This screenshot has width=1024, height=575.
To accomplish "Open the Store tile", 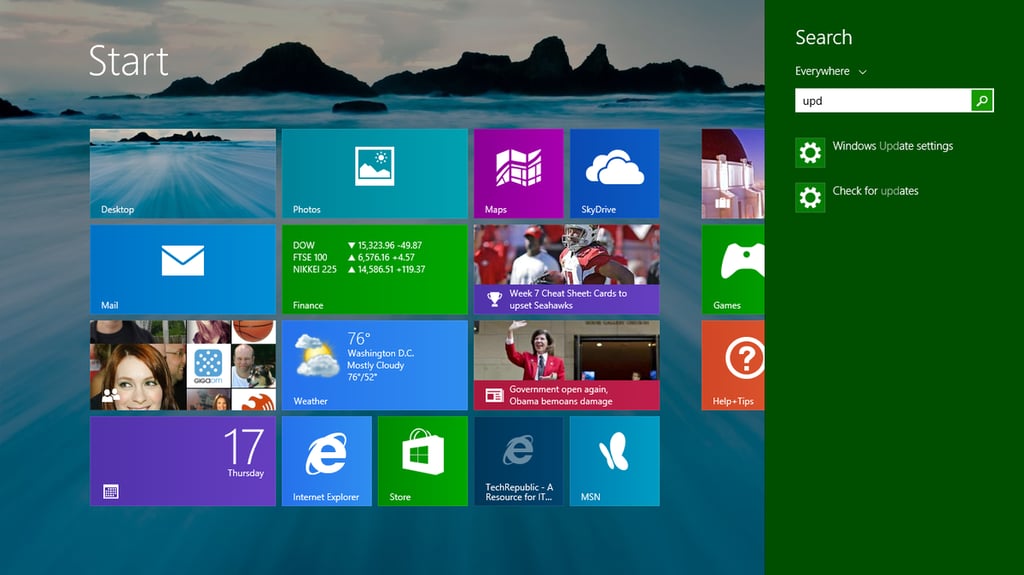I will point(423,461).
